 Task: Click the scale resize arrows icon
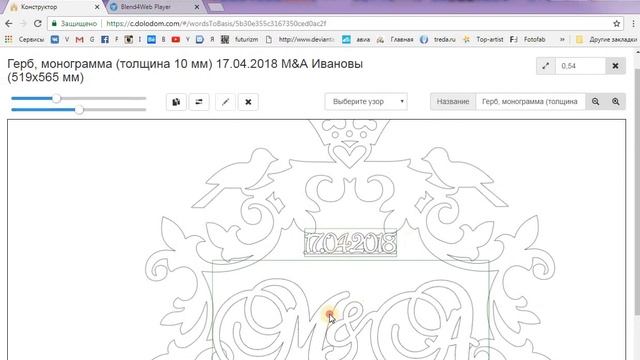click(546, 66)
